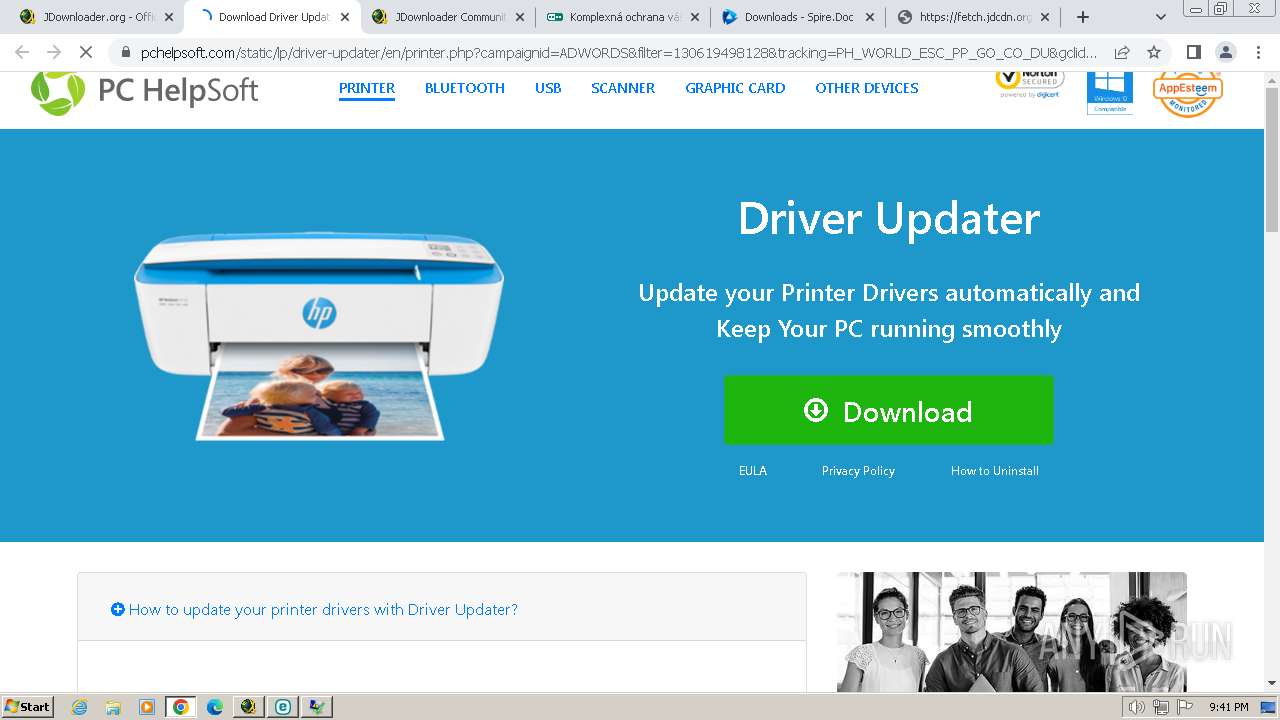
Task: Click the scrollbar down arrow
Action: point(1272,683)
